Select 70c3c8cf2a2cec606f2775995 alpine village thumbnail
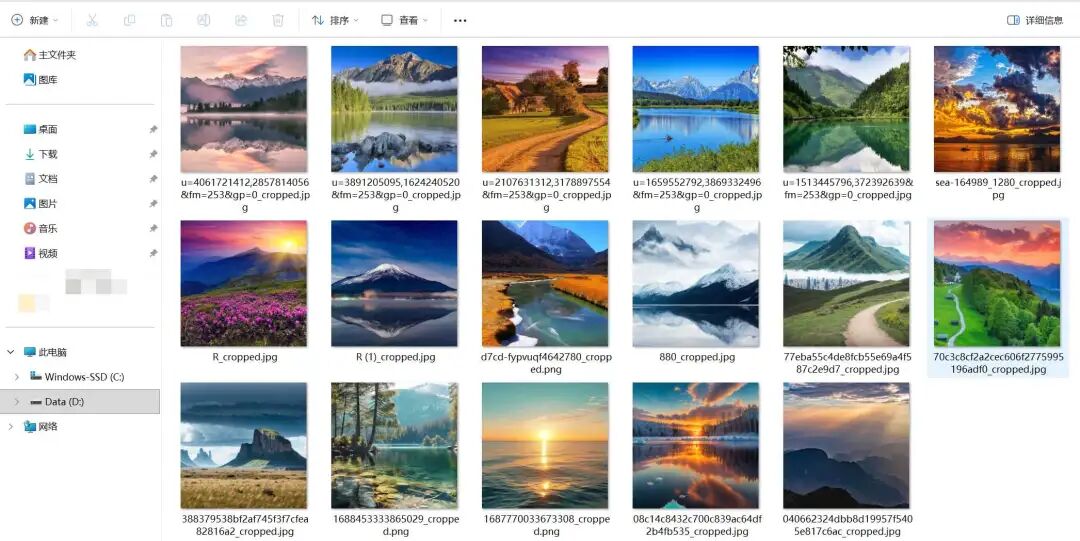The width and height of the screenshot is (1080, 541). [x=997, y=283]
